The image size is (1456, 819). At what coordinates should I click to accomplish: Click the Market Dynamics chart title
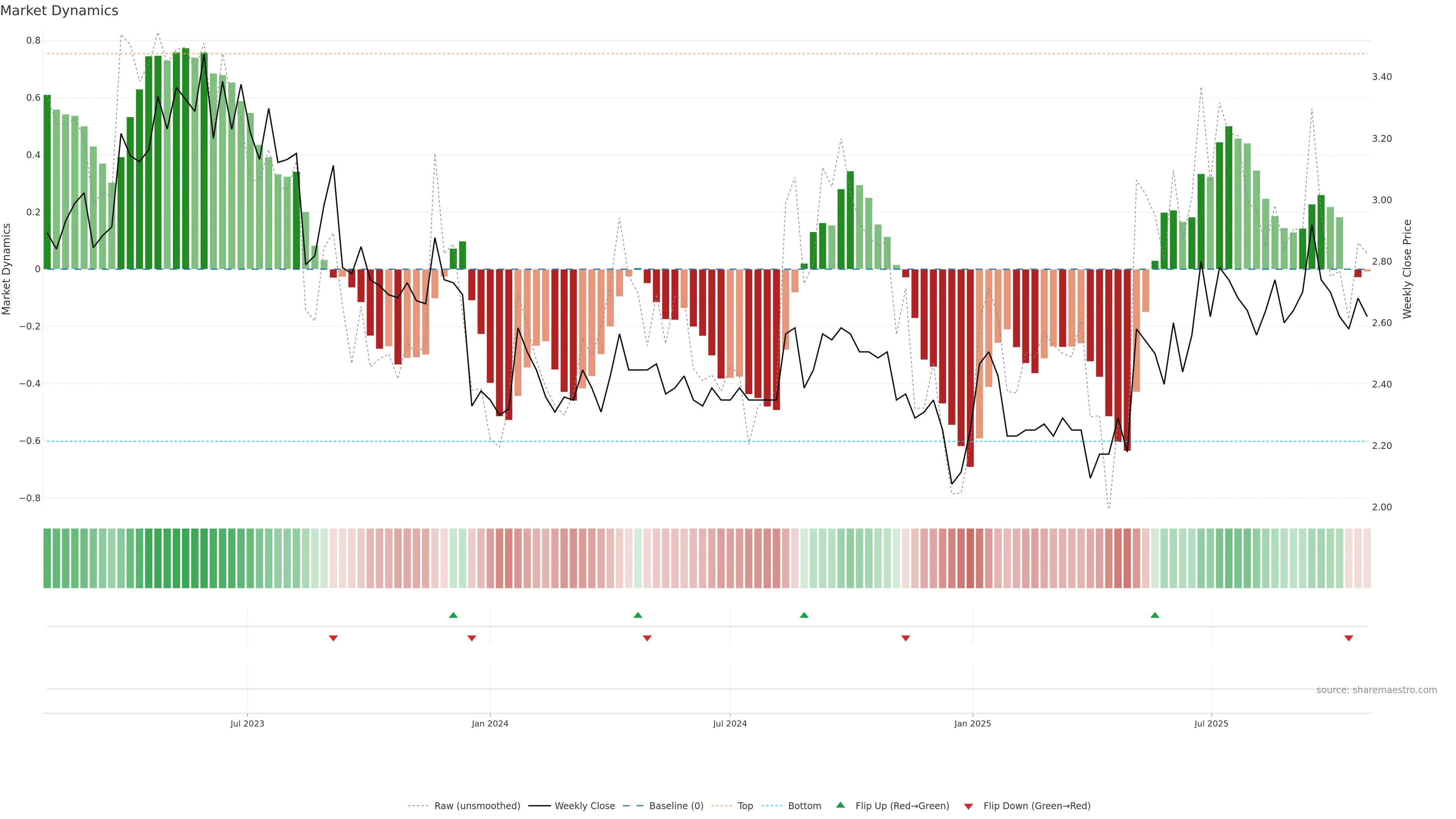[60, 11]
